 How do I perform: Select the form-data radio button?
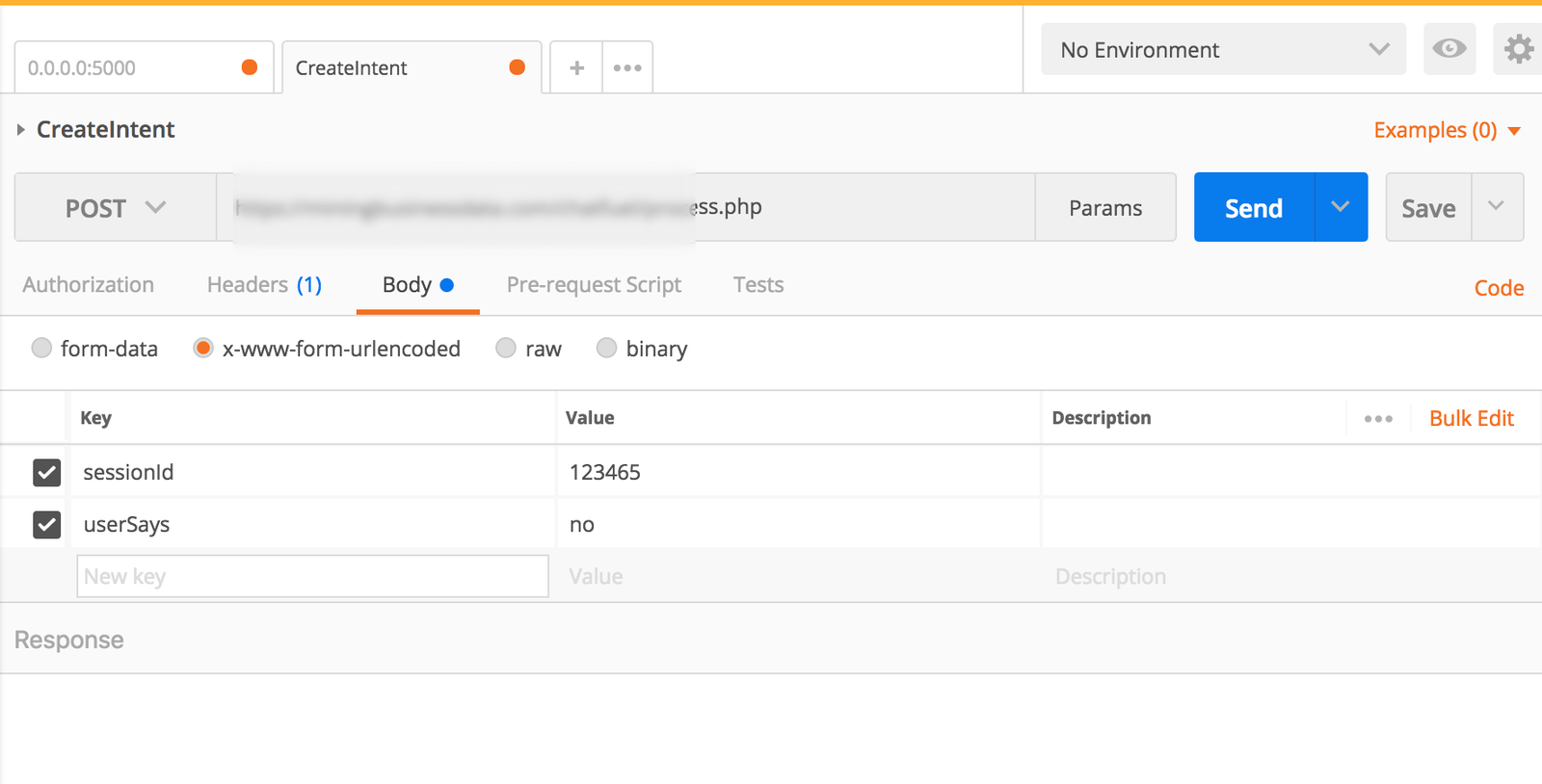[41, 348]
